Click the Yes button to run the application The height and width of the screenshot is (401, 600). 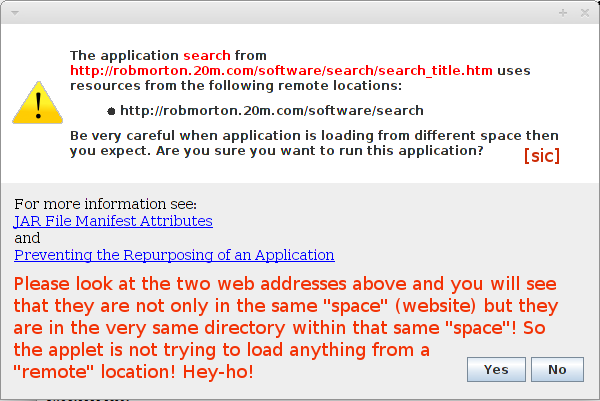(496, 370)
